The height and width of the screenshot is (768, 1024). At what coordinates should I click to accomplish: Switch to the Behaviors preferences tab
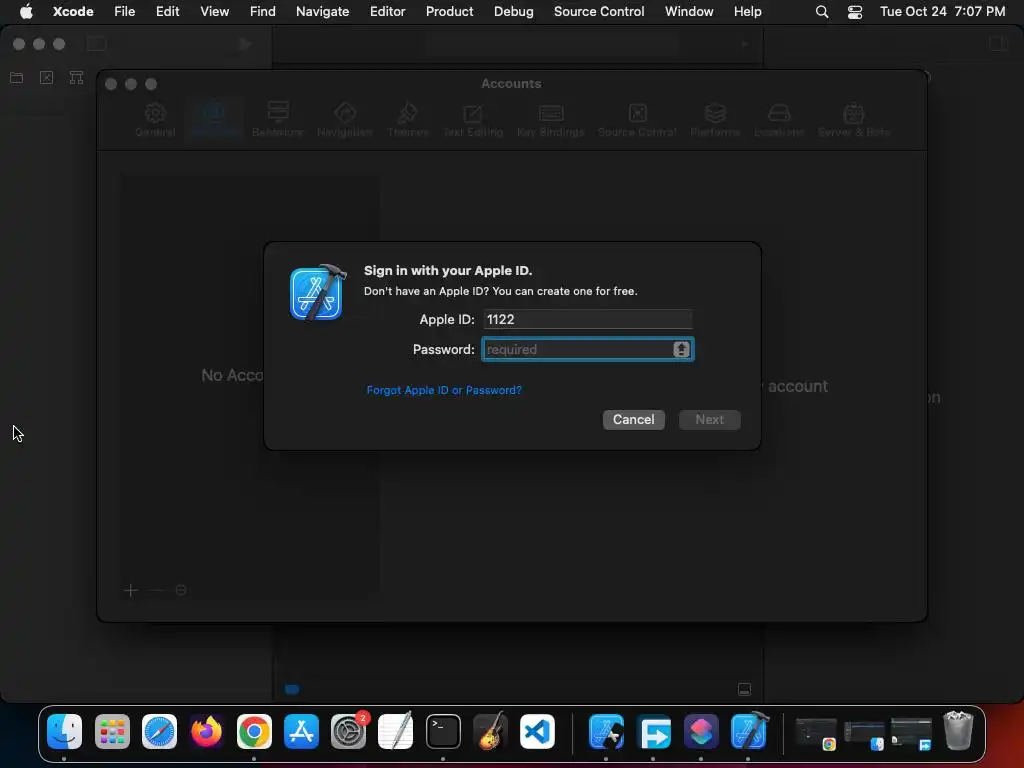point(278,120)
